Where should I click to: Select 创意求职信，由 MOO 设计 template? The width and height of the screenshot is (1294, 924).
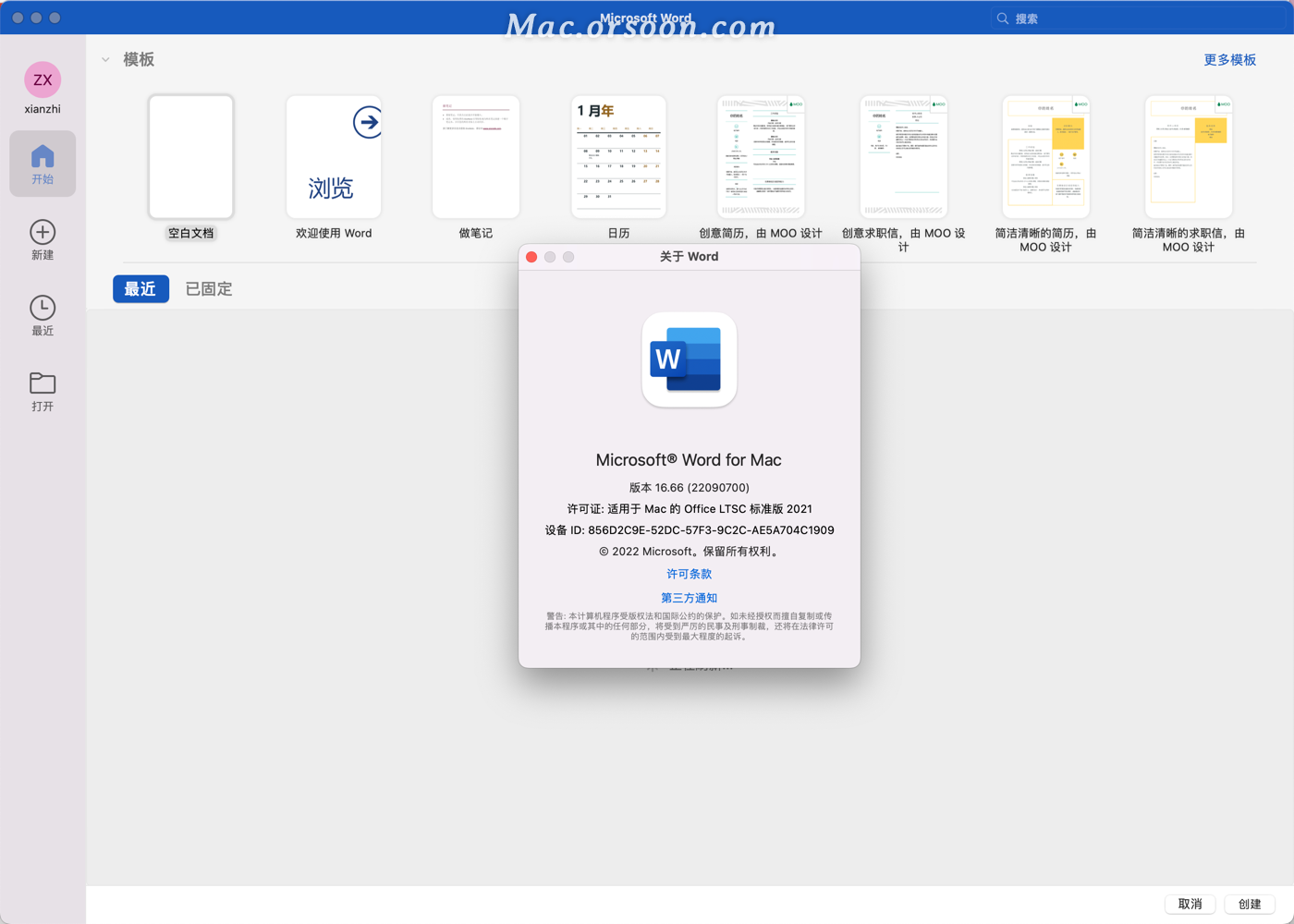coord(903,157)
